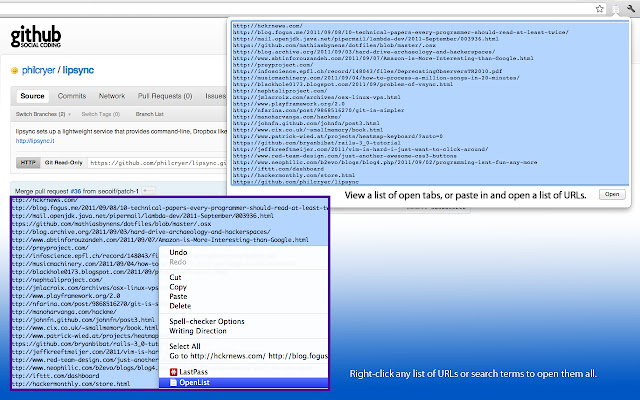The width and height of the screenshot is (640, 400).
Task: Choose Undo from the context menu
Action: tap(178, 252)
